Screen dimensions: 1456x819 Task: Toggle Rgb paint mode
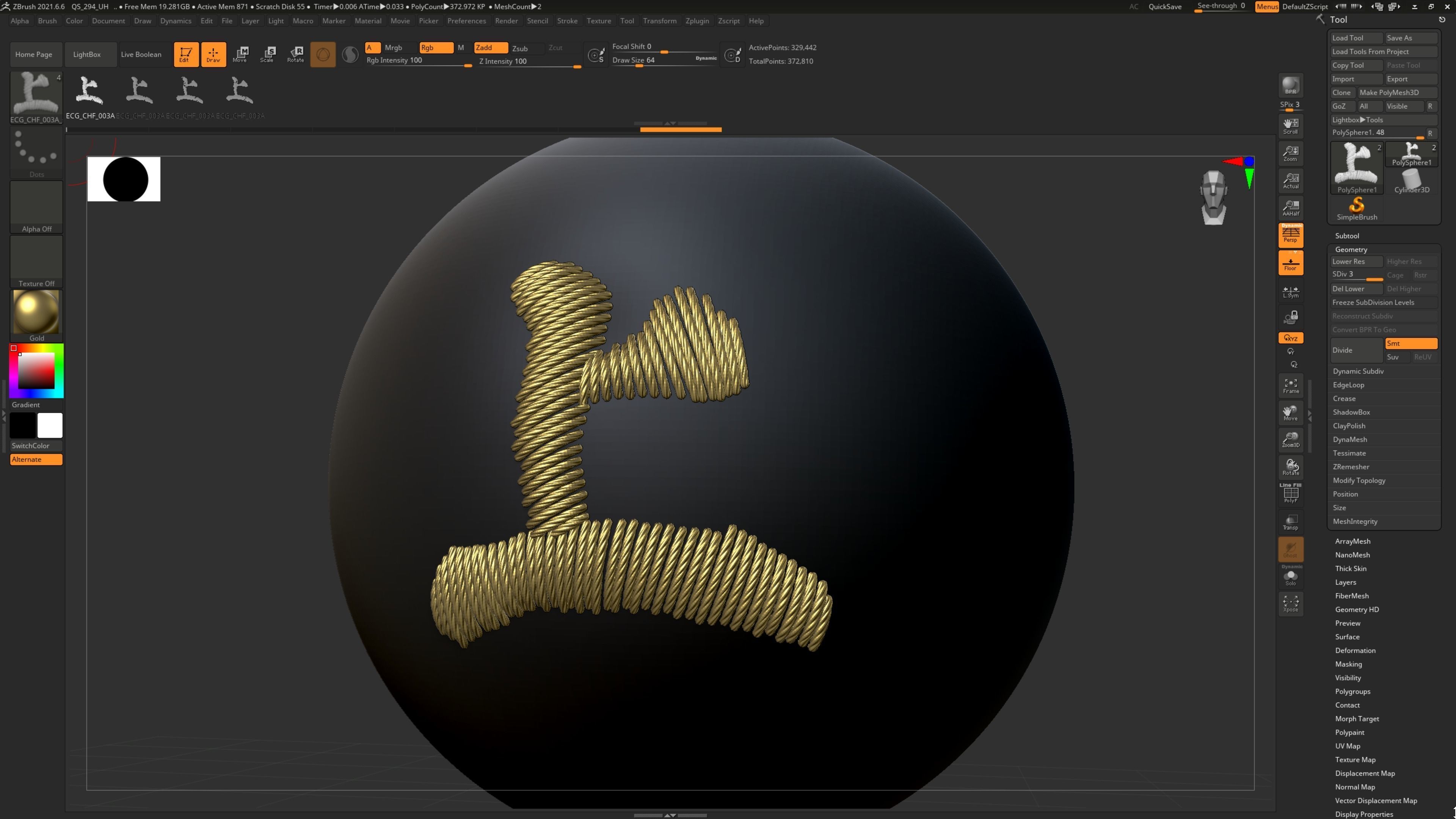click(436, 47)
